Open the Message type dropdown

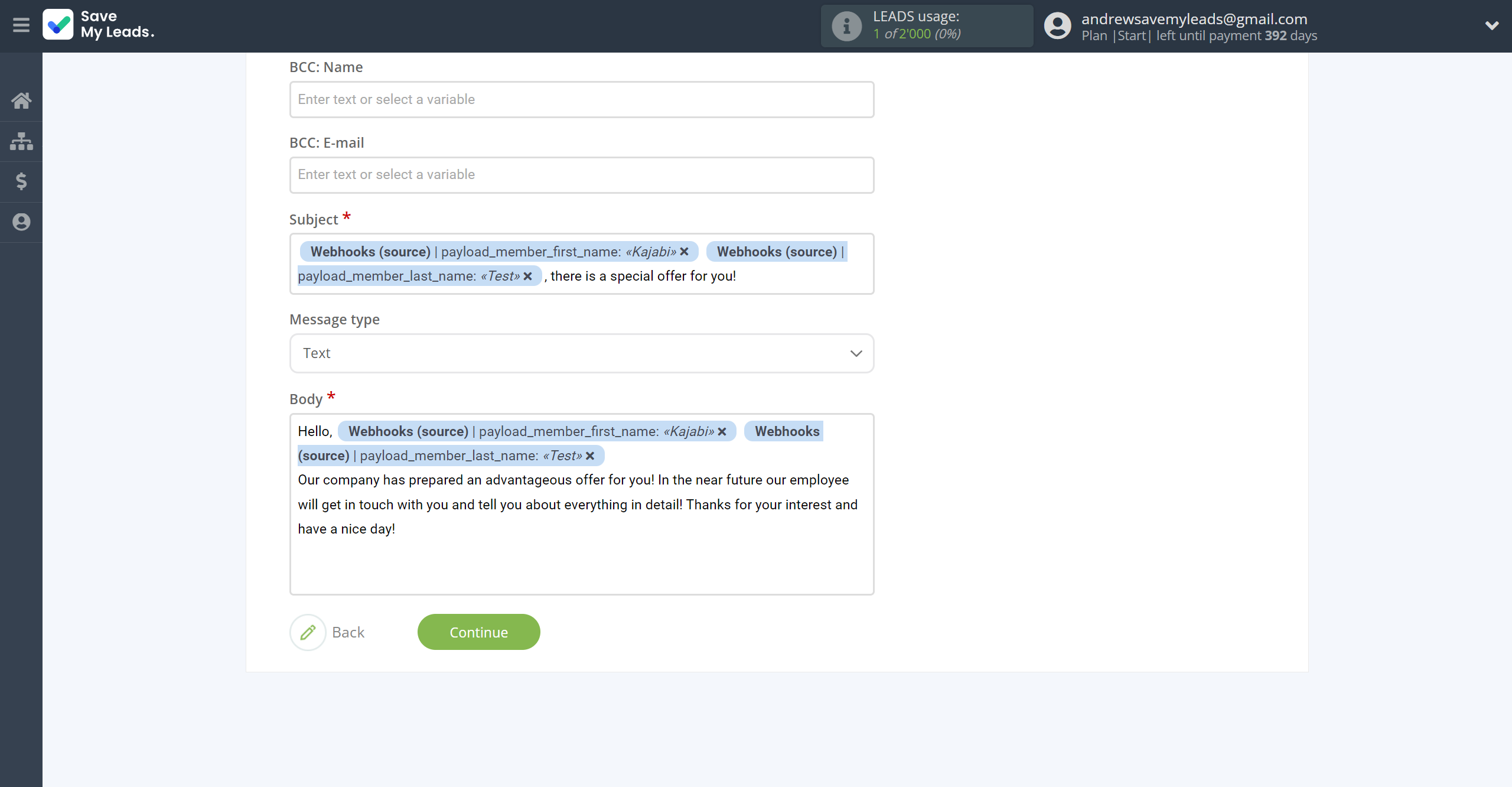(x=582, y=353)
